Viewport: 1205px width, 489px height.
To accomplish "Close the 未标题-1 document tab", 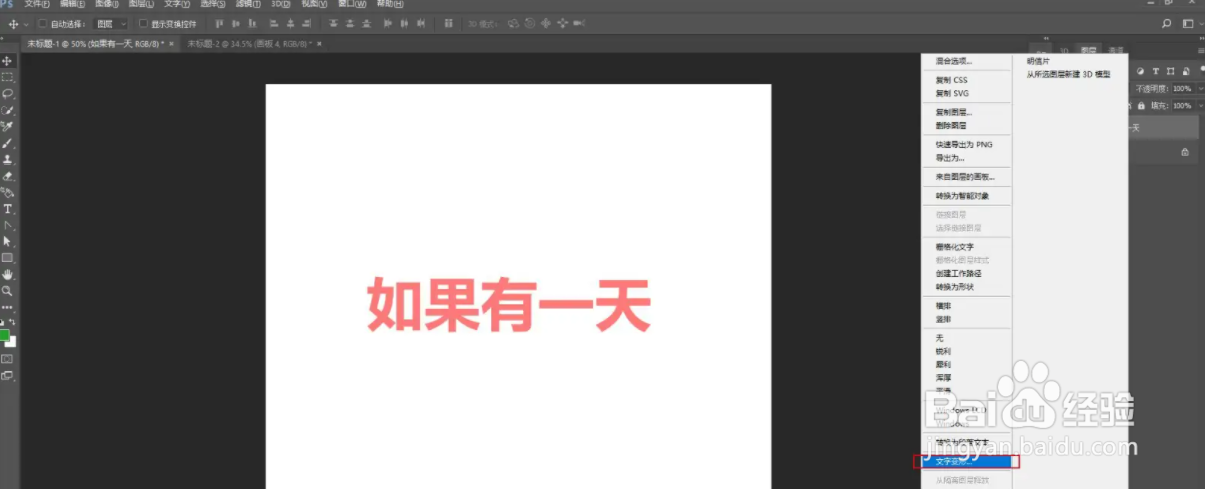I will (x=171, y=44).
